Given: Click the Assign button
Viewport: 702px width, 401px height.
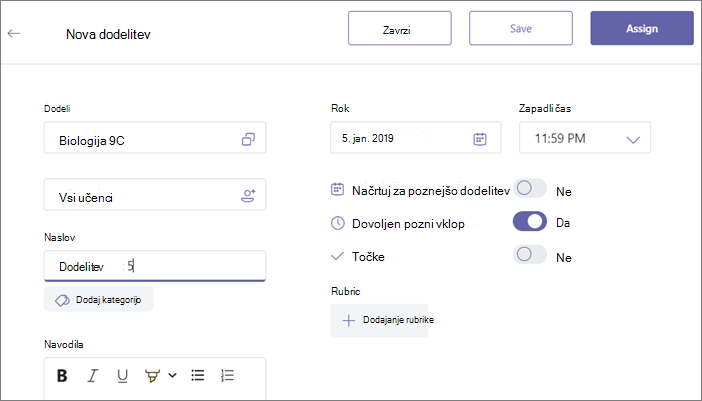Looking at the screenshot, I should 642,29.
